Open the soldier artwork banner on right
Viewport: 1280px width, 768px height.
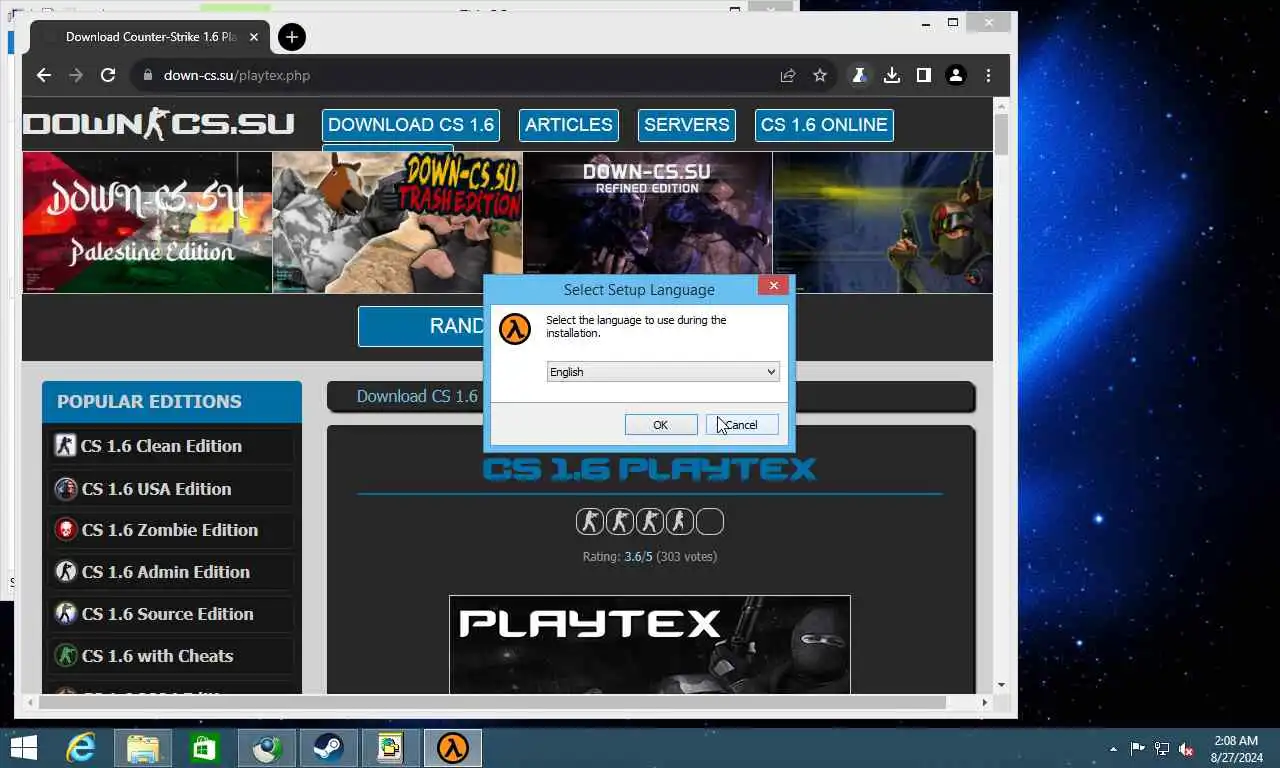click(883, 222)
